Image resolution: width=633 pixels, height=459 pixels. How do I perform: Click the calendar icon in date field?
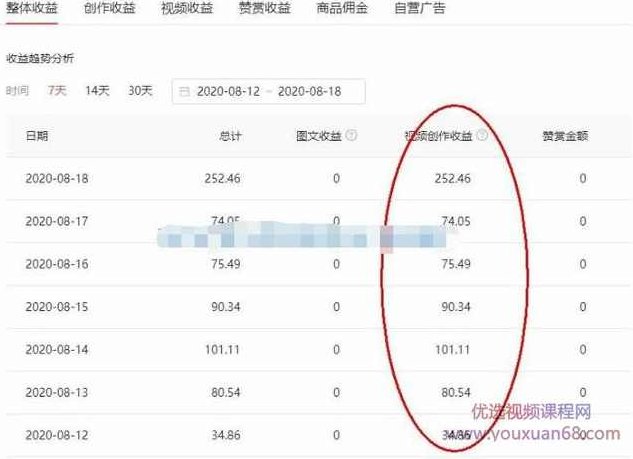coord(184,92)
